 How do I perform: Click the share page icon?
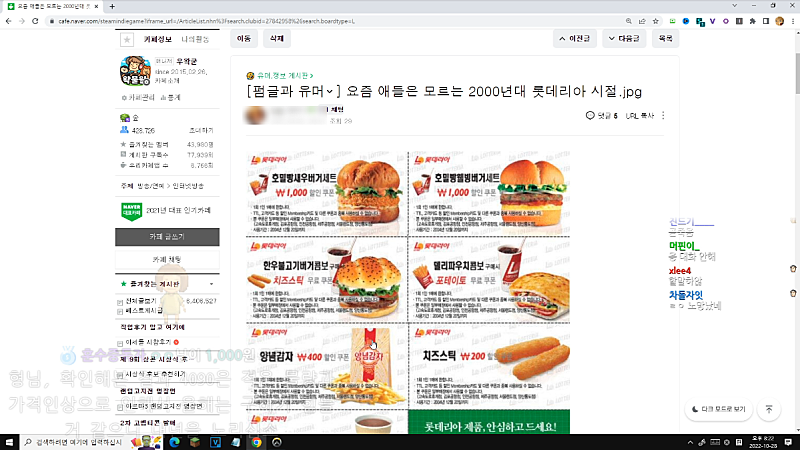(x=642, y=21)
